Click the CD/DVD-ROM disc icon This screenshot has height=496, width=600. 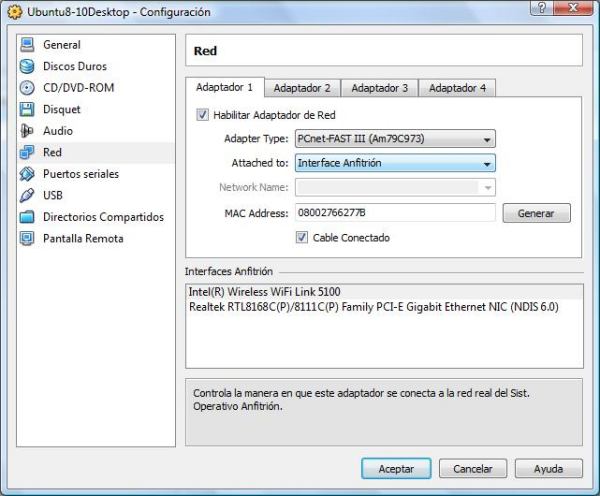pos(28,88)
